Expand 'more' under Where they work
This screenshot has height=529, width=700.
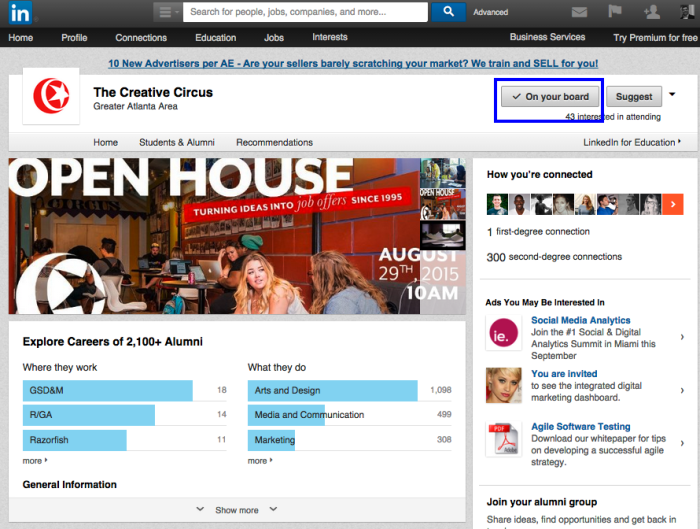pos(35,461)
